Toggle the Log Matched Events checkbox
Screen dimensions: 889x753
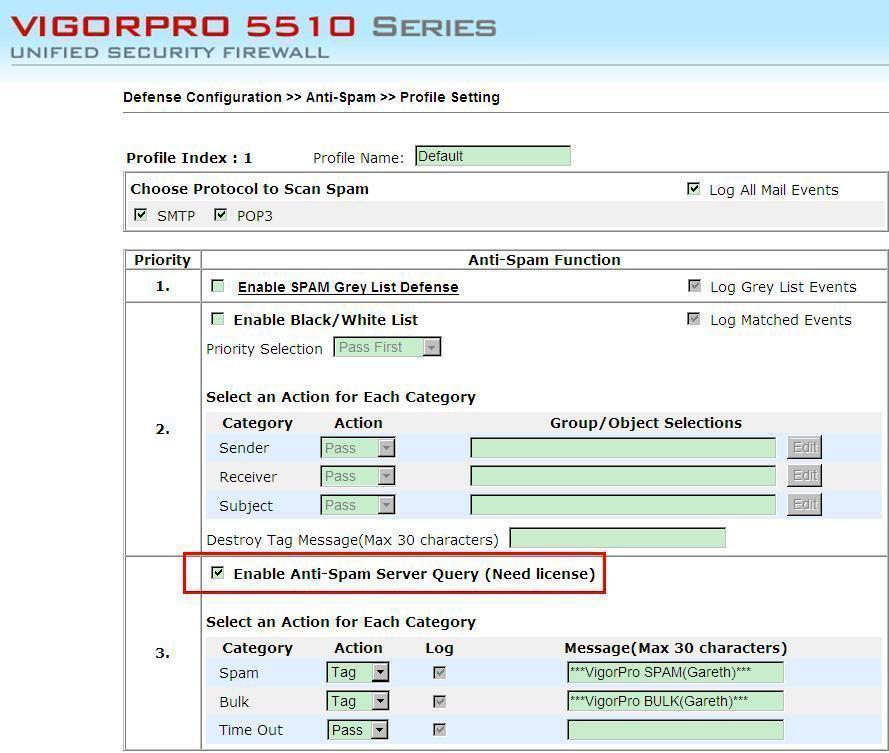[693, 319]
